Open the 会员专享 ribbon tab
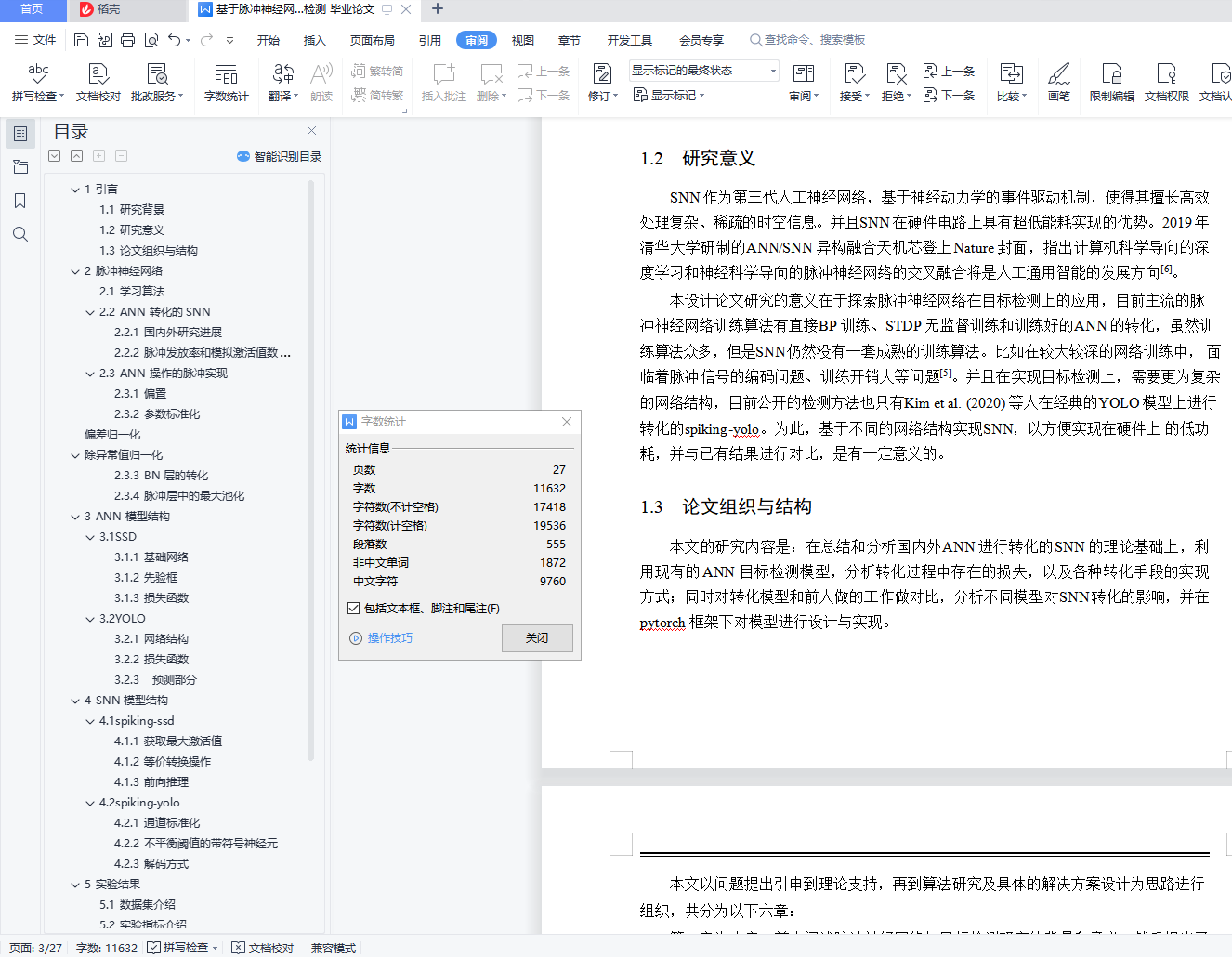The image size is (1232, 957). pyautogui.click(x=701, y=40)
